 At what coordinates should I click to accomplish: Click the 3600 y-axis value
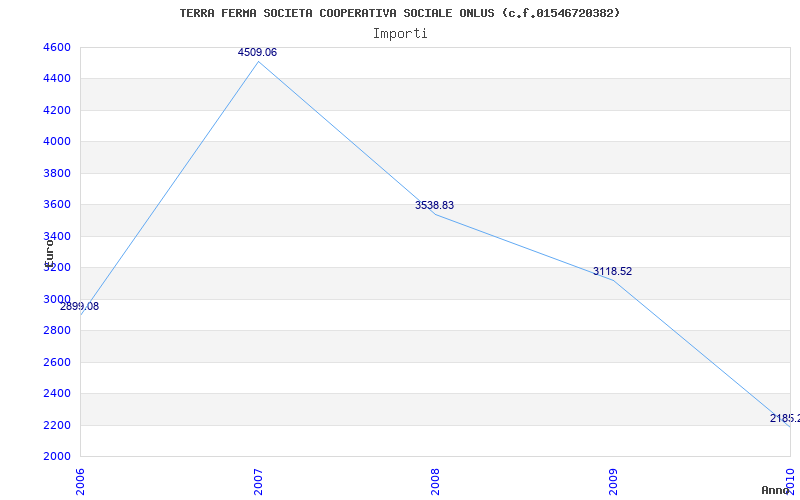click(55, 205)
